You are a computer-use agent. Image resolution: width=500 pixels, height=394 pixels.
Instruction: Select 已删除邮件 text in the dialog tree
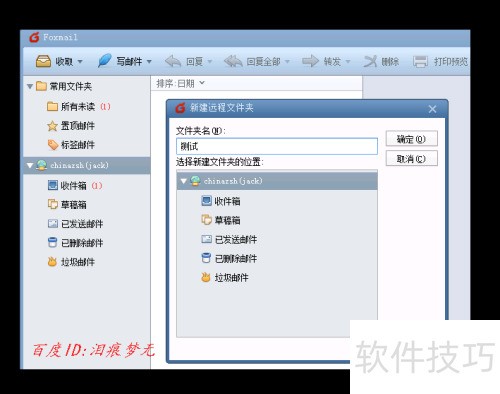[x=236, y=258]
